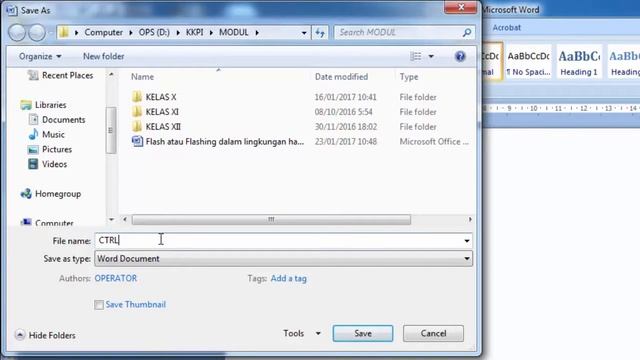
Task: Close the Save As dialog
Action: click(460, 7)
